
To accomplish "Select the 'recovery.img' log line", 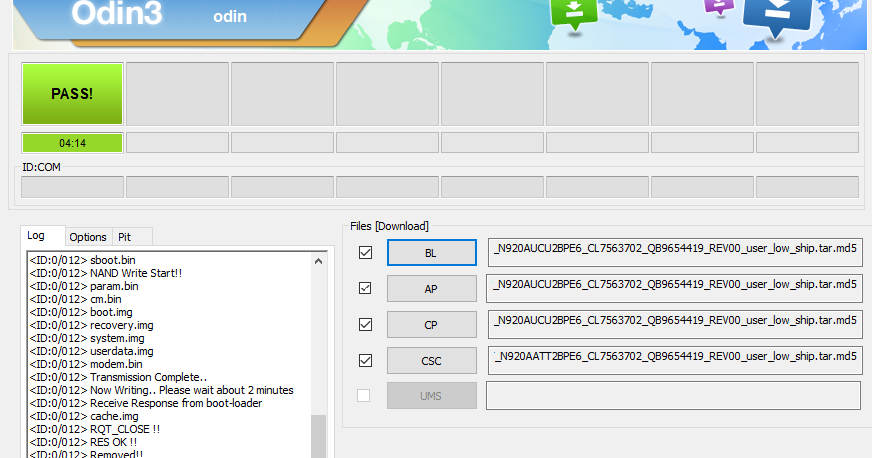I will (91, 325).
